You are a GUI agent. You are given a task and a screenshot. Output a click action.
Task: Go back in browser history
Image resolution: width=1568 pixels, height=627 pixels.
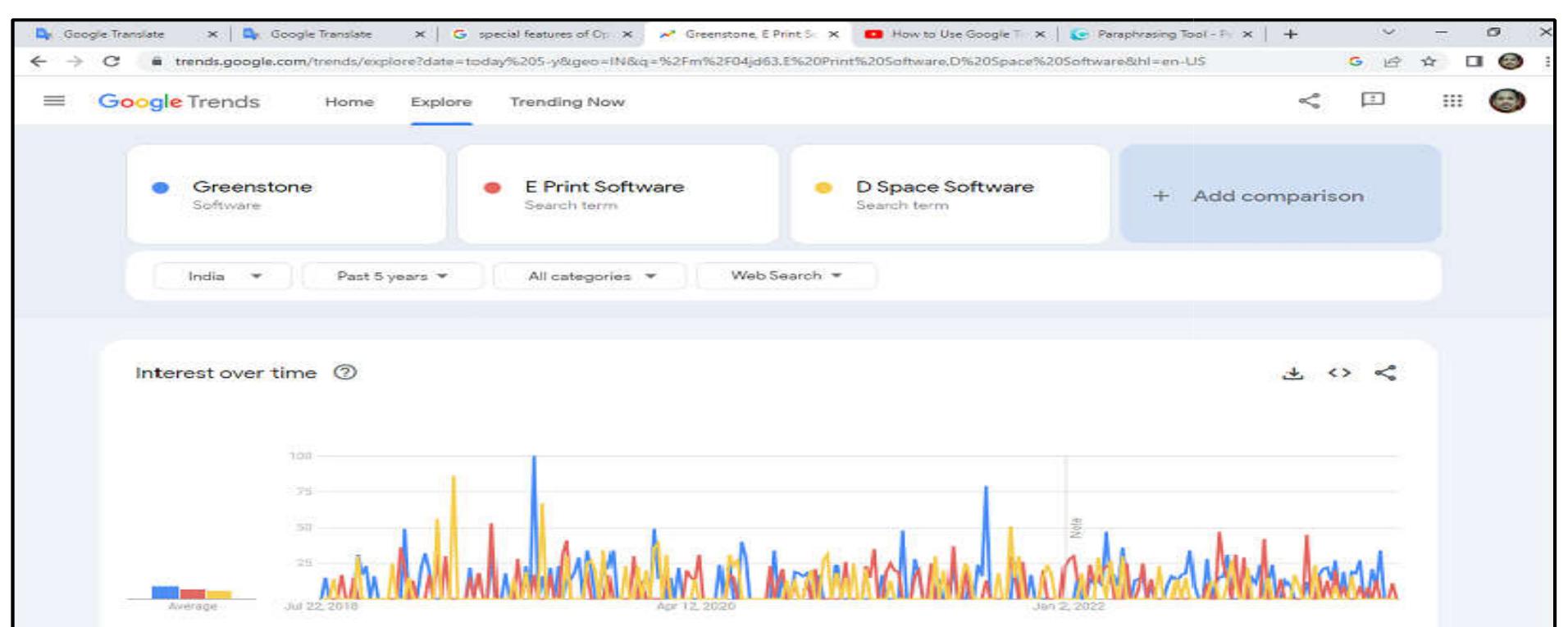pos(38,61)
